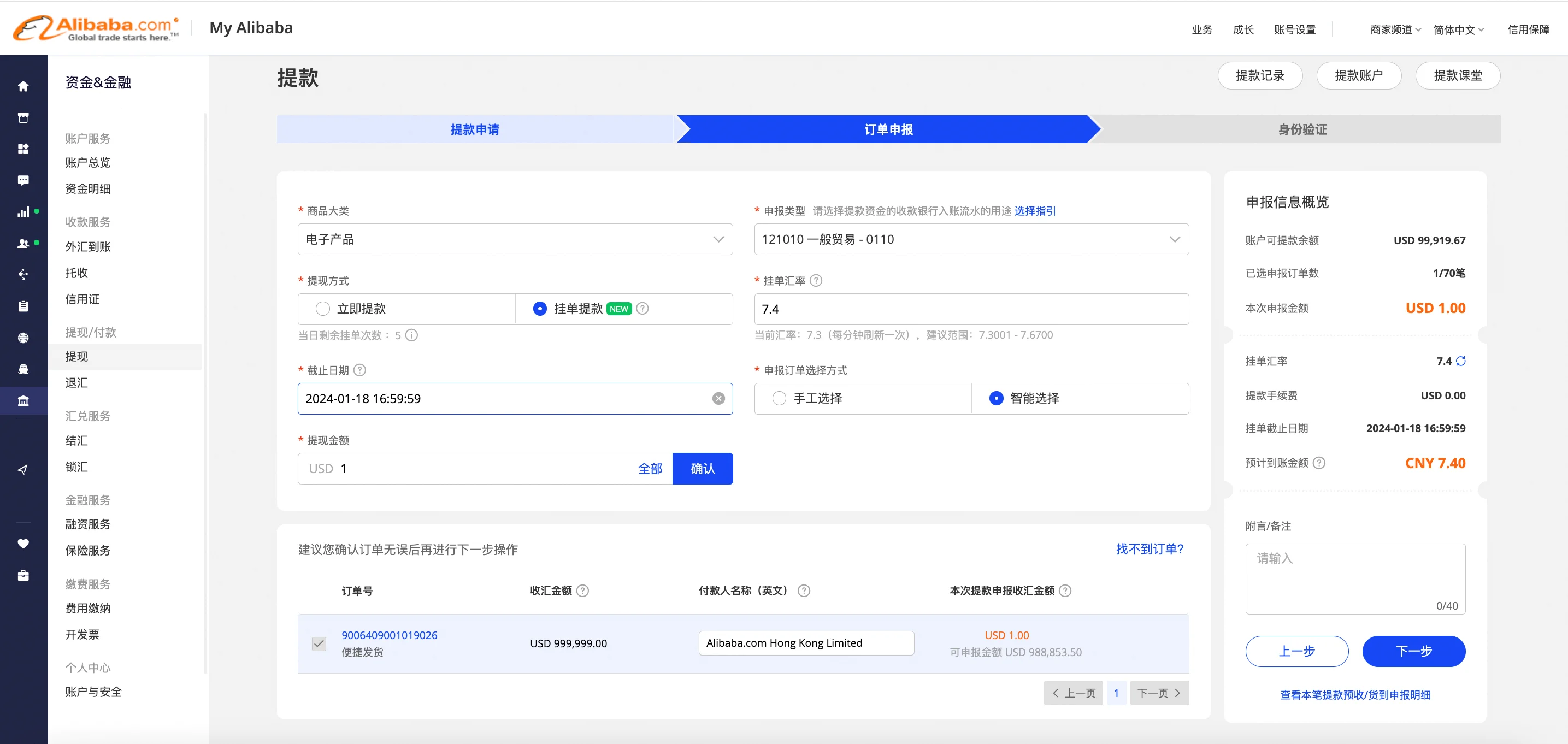This screenshot has height=744, width=1568.
Task: Select the 手工选择 radio option
Action: click(779, 398)
